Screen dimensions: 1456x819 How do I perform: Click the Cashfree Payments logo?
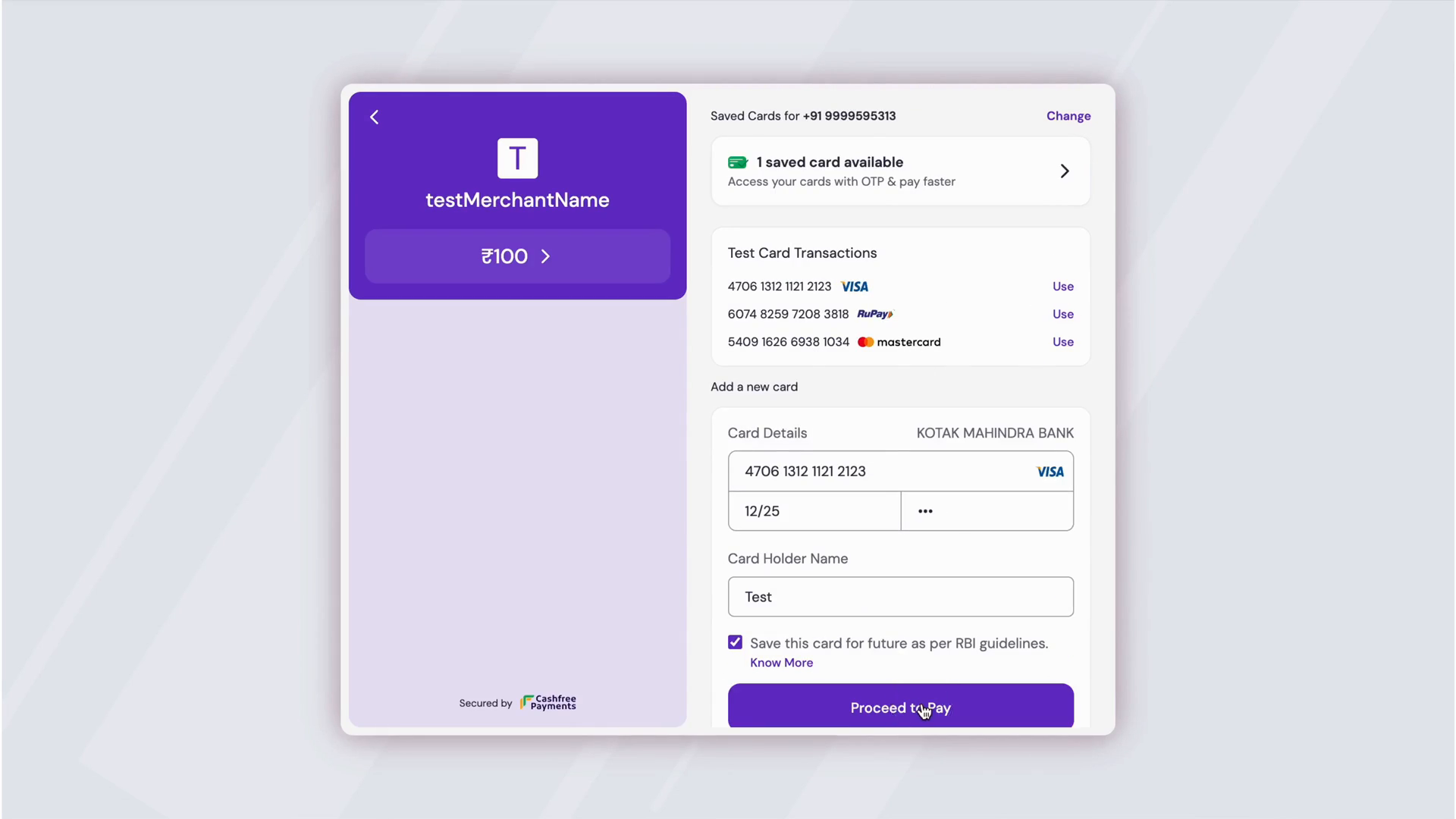pyautogui.click(x=548, y=703)
